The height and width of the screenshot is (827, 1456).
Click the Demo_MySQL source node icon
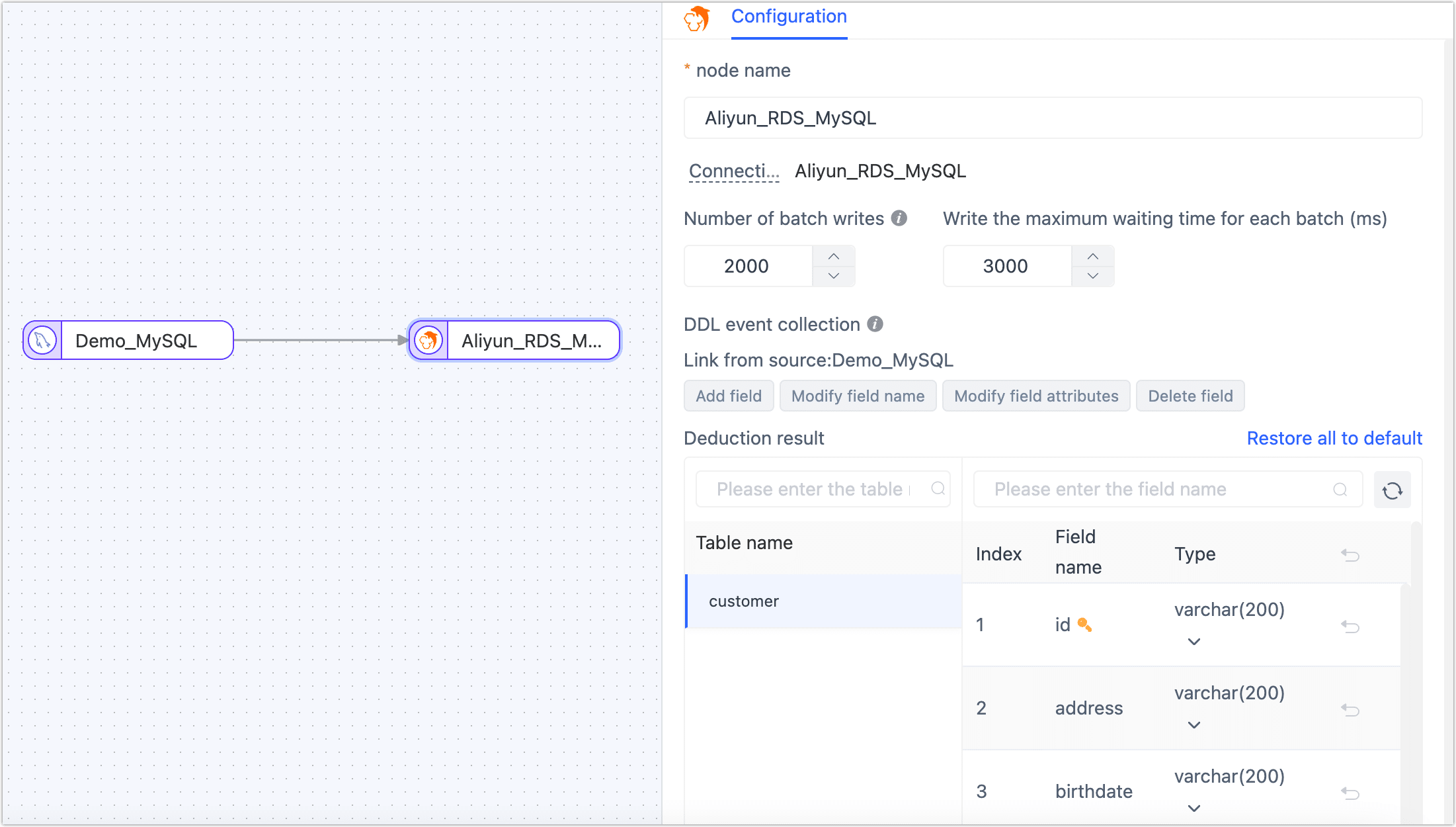[44, 340]
